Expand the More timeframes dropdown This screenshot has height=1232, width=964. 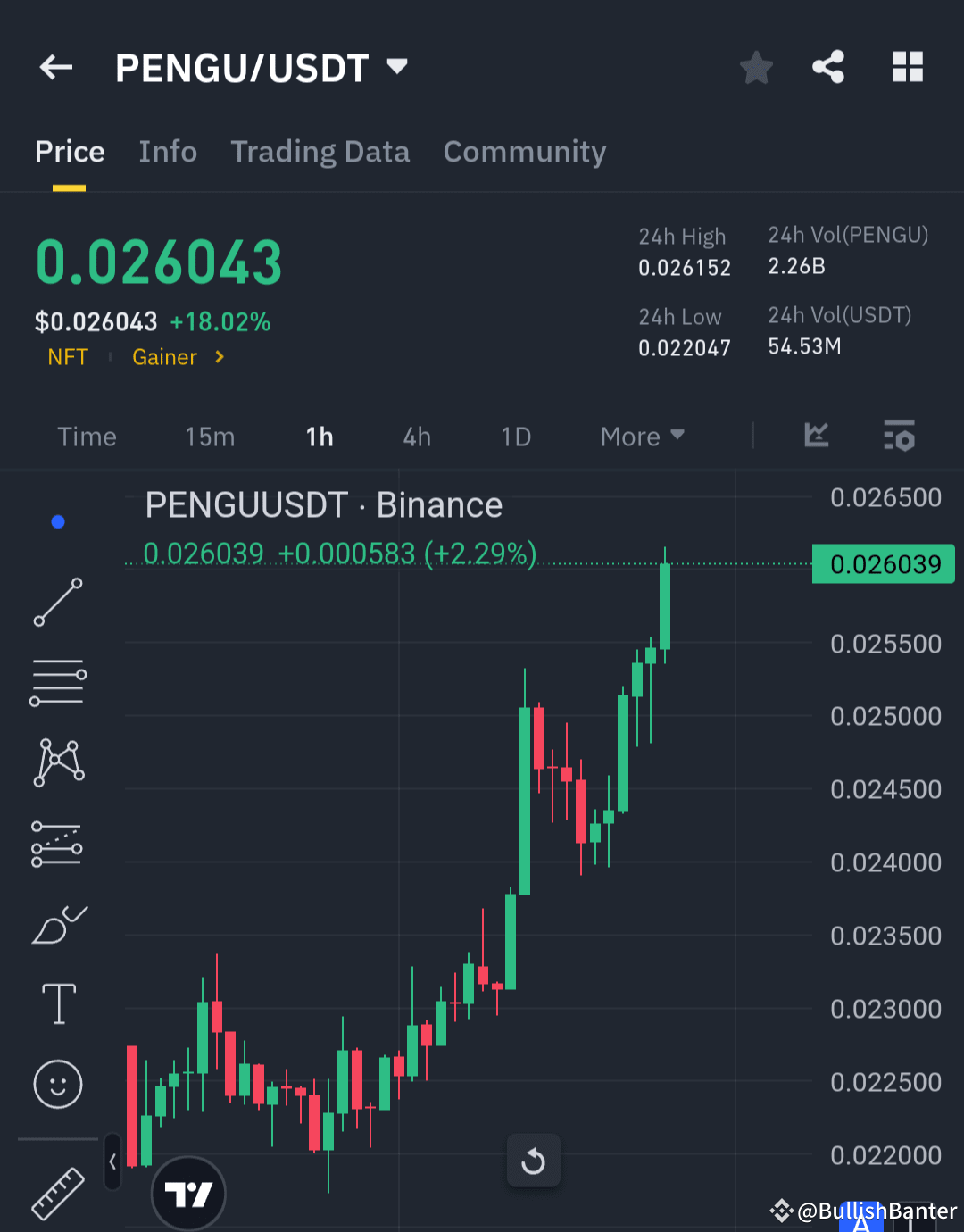641,437
